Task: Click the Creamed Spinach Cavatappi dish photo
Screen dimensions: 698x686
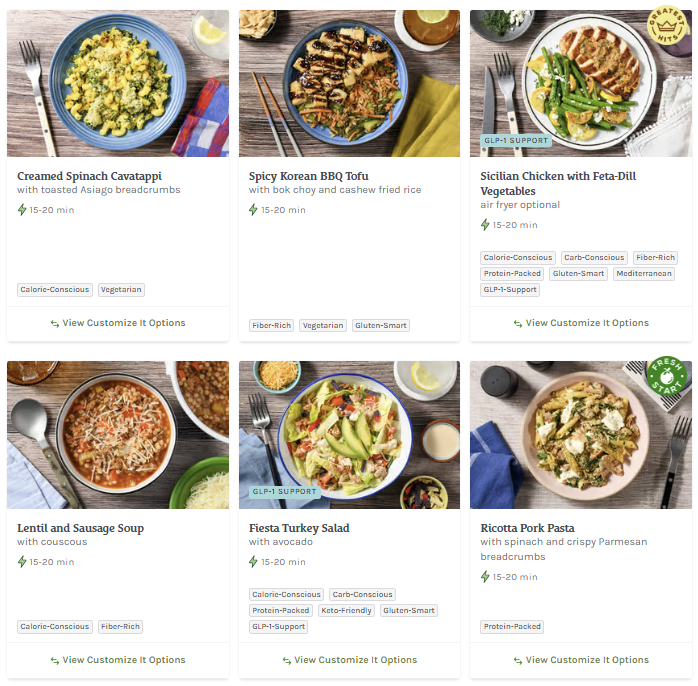Action: point(118,84)
